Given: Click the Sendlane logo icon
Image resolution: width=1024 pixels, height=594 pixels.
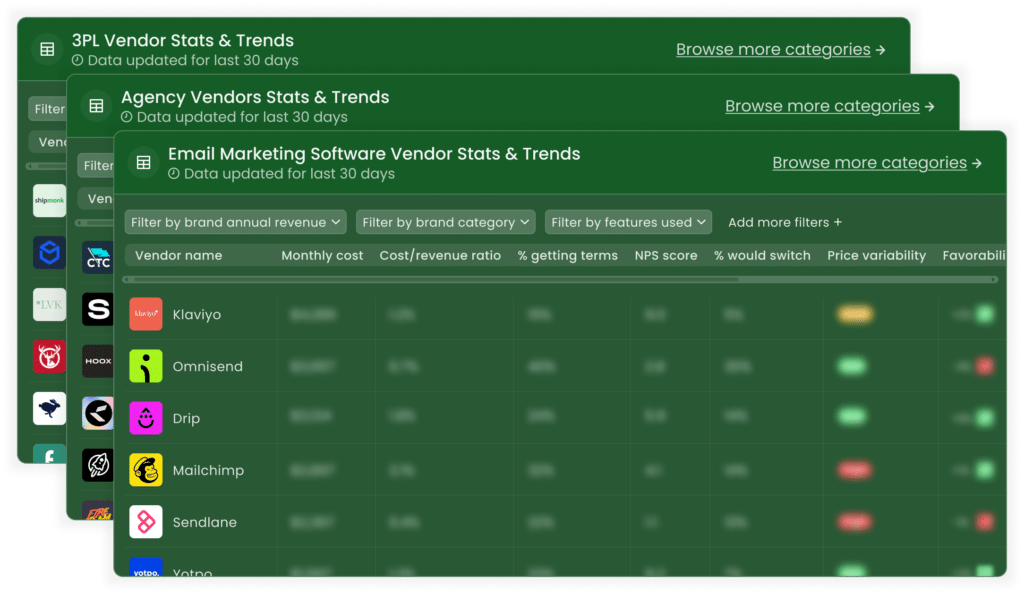Looking at the screenshot, I should 146,522.
